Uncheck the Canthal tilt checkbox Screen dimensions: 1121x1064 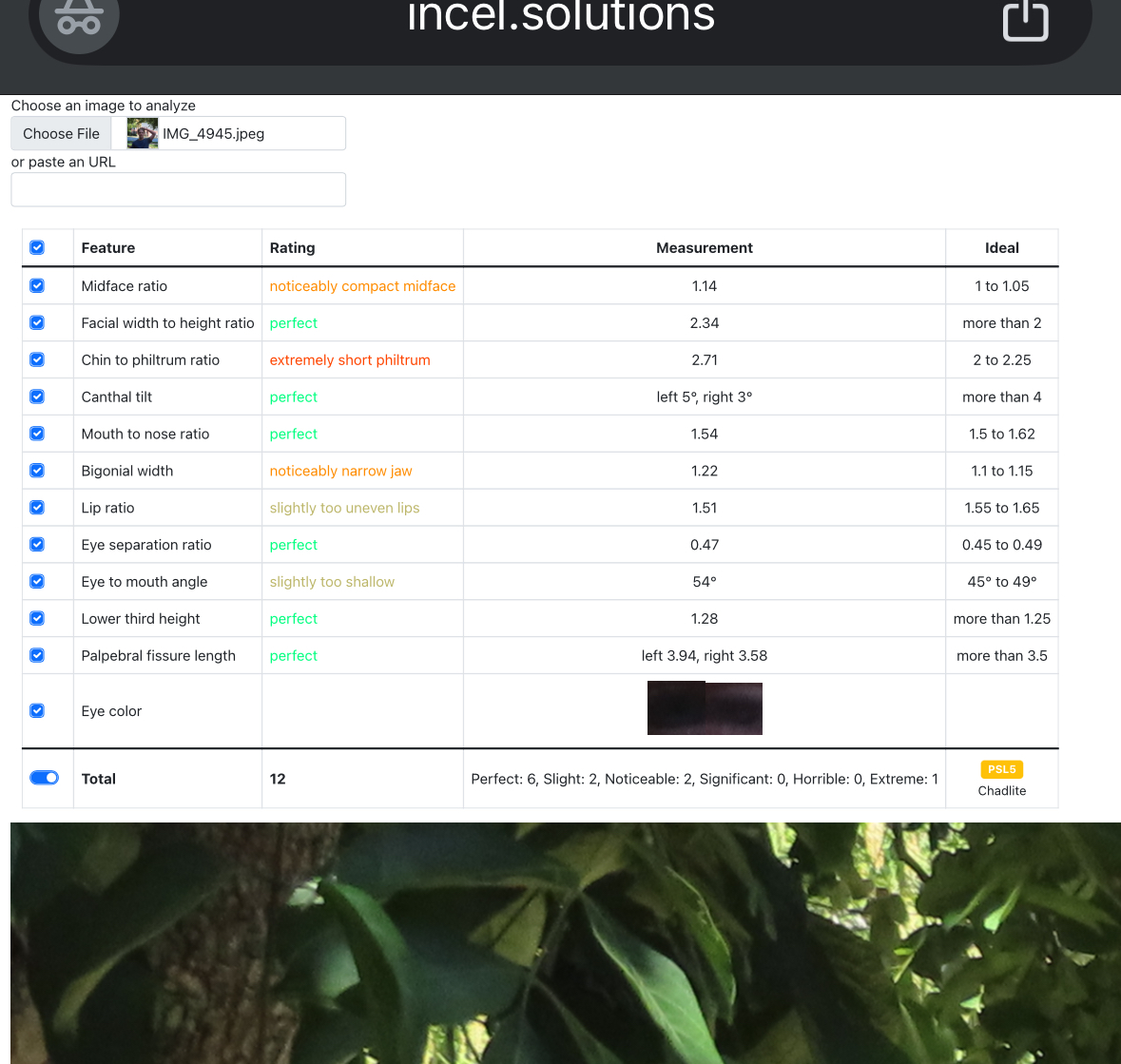click(37, 397)
